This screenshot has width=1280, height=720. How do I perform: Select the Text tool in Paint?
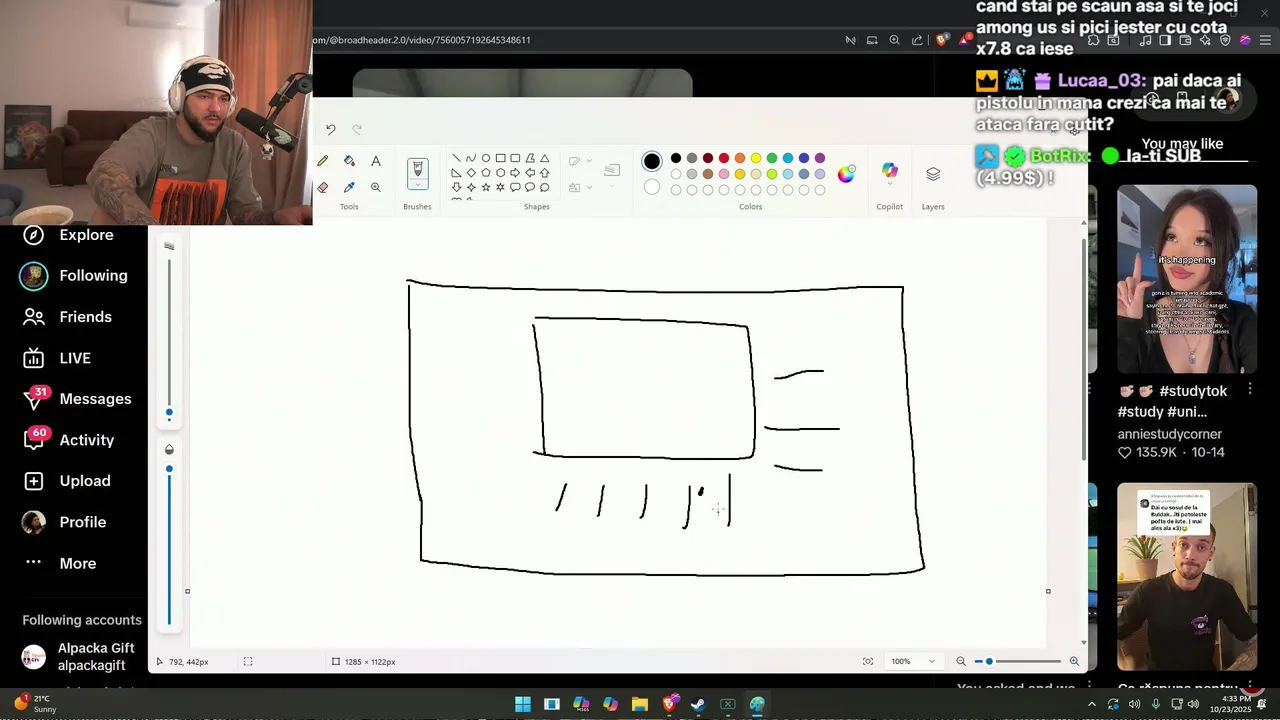point(376,161)
